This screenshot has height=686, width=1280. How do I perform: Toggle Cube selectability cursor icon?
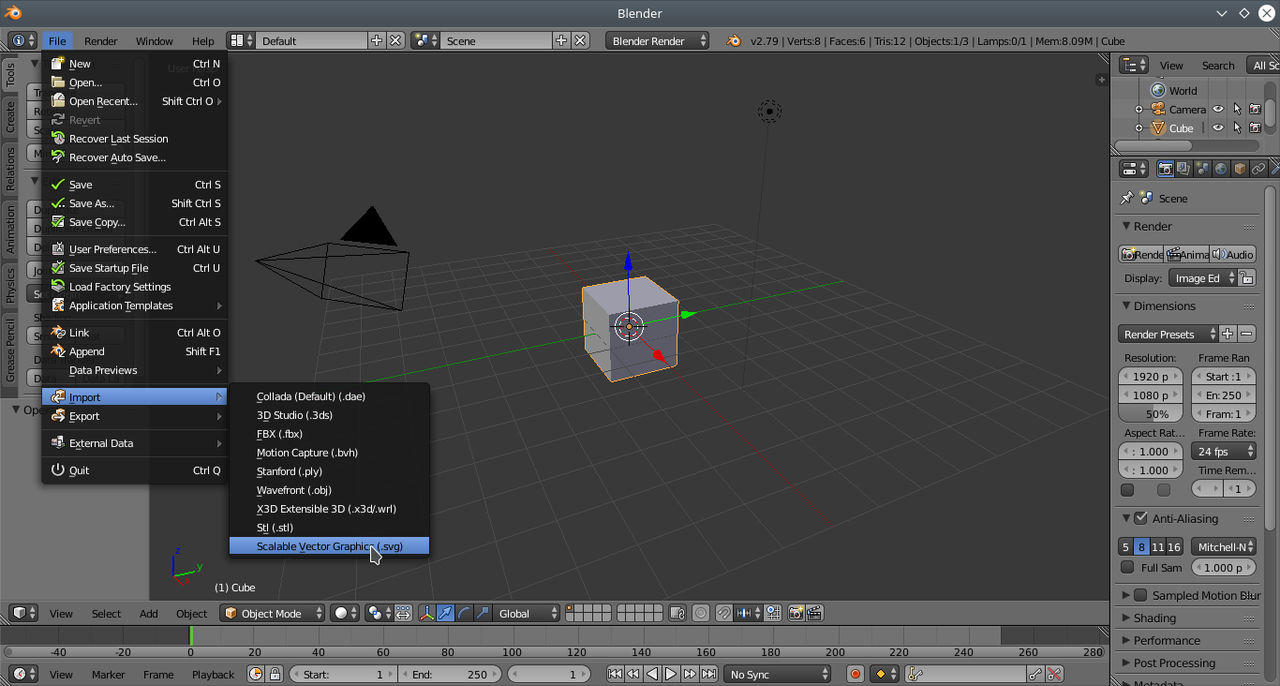1237,128
